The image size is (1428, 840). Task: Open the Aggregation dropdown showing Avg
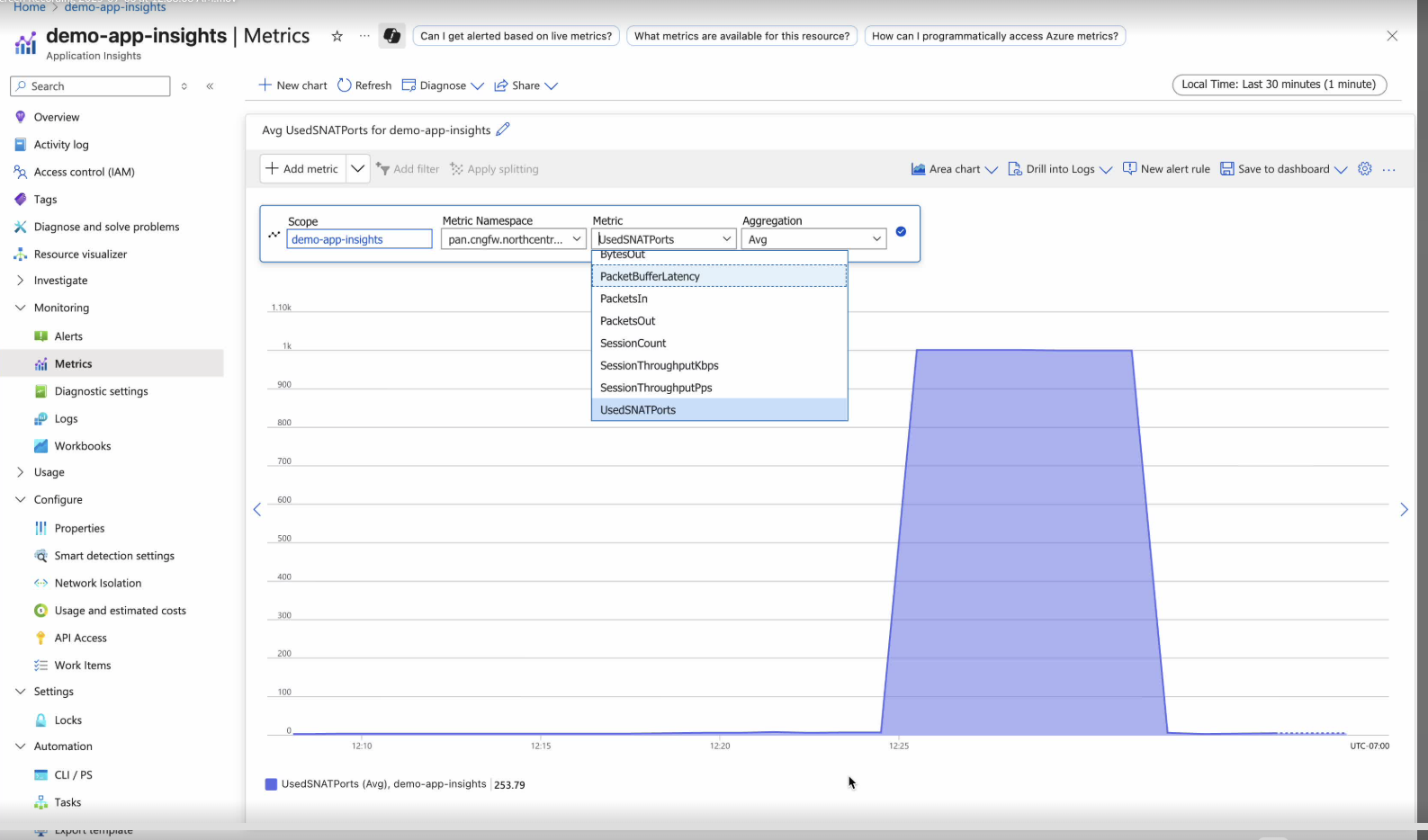coord(813,239)
